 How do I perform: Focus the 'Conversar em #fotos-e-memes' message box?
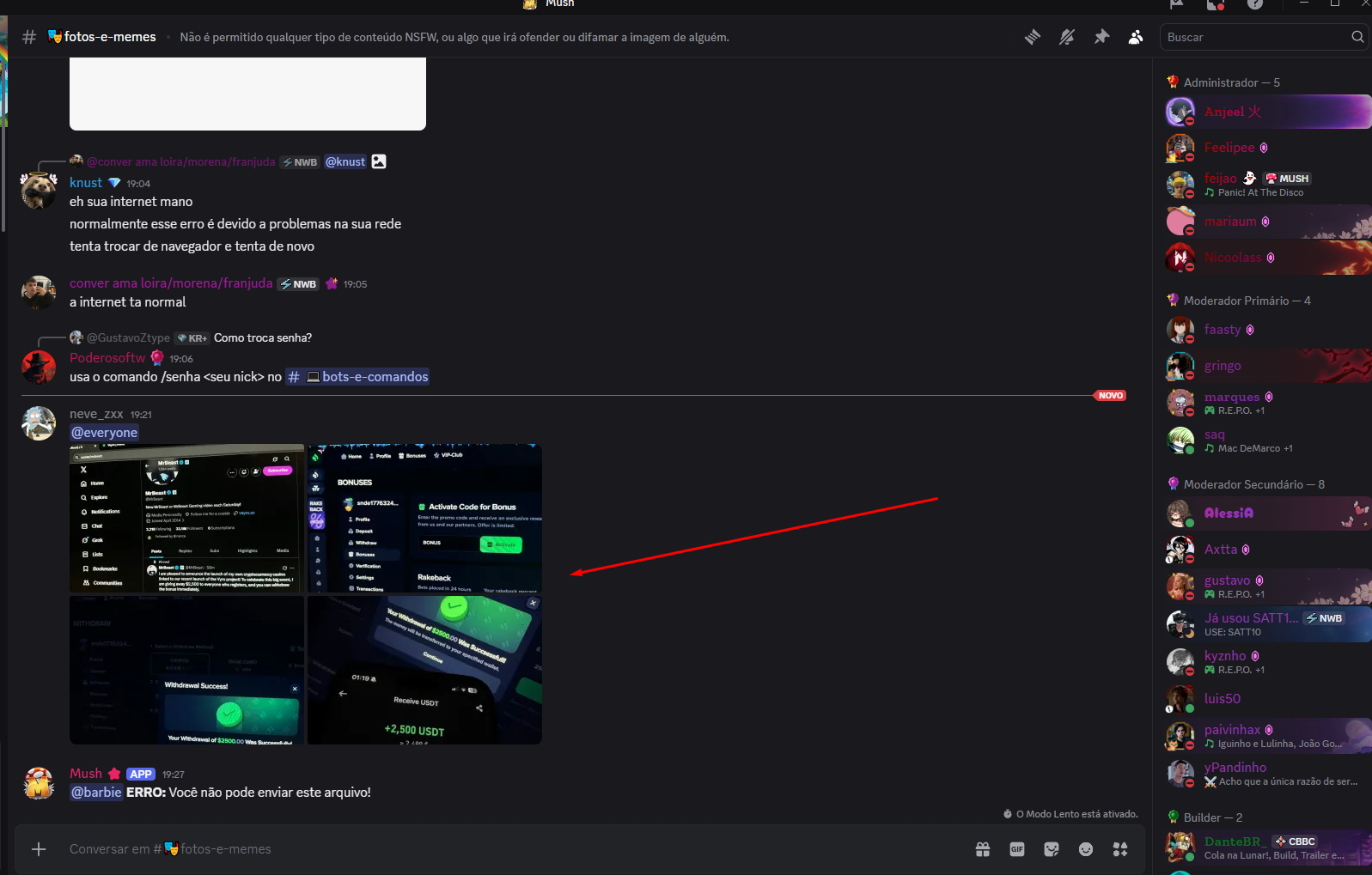point(515,849)
